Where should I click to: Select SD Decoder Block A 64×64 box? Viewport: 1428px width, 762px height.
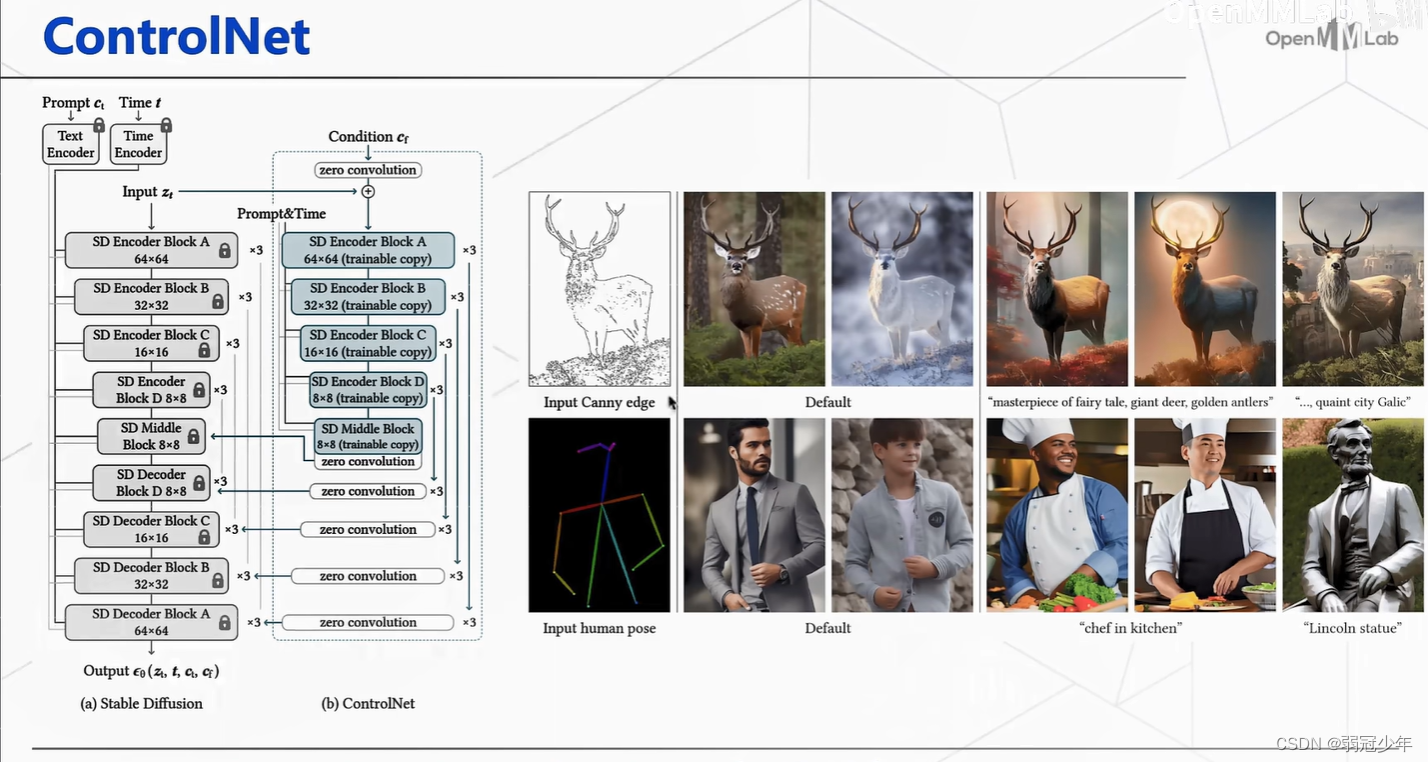tap(151, 622)
